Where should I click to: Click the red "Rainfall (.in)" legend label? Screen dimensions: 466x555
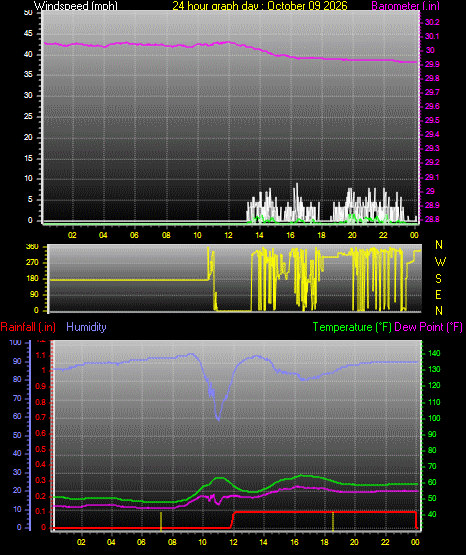tap(28, 327)
